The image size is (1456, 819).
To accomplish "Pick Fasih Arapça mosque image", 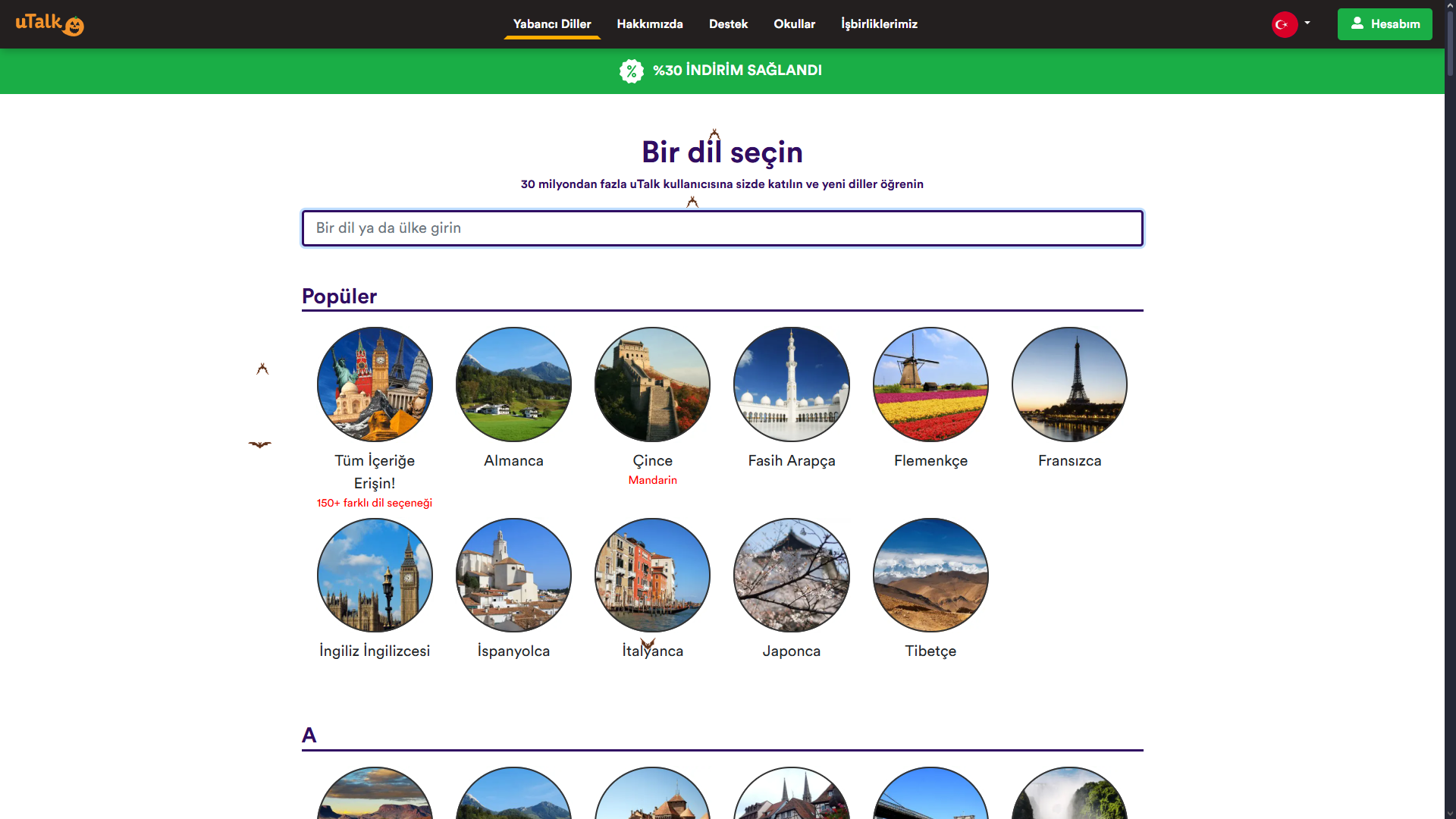I will pos(791,384).
